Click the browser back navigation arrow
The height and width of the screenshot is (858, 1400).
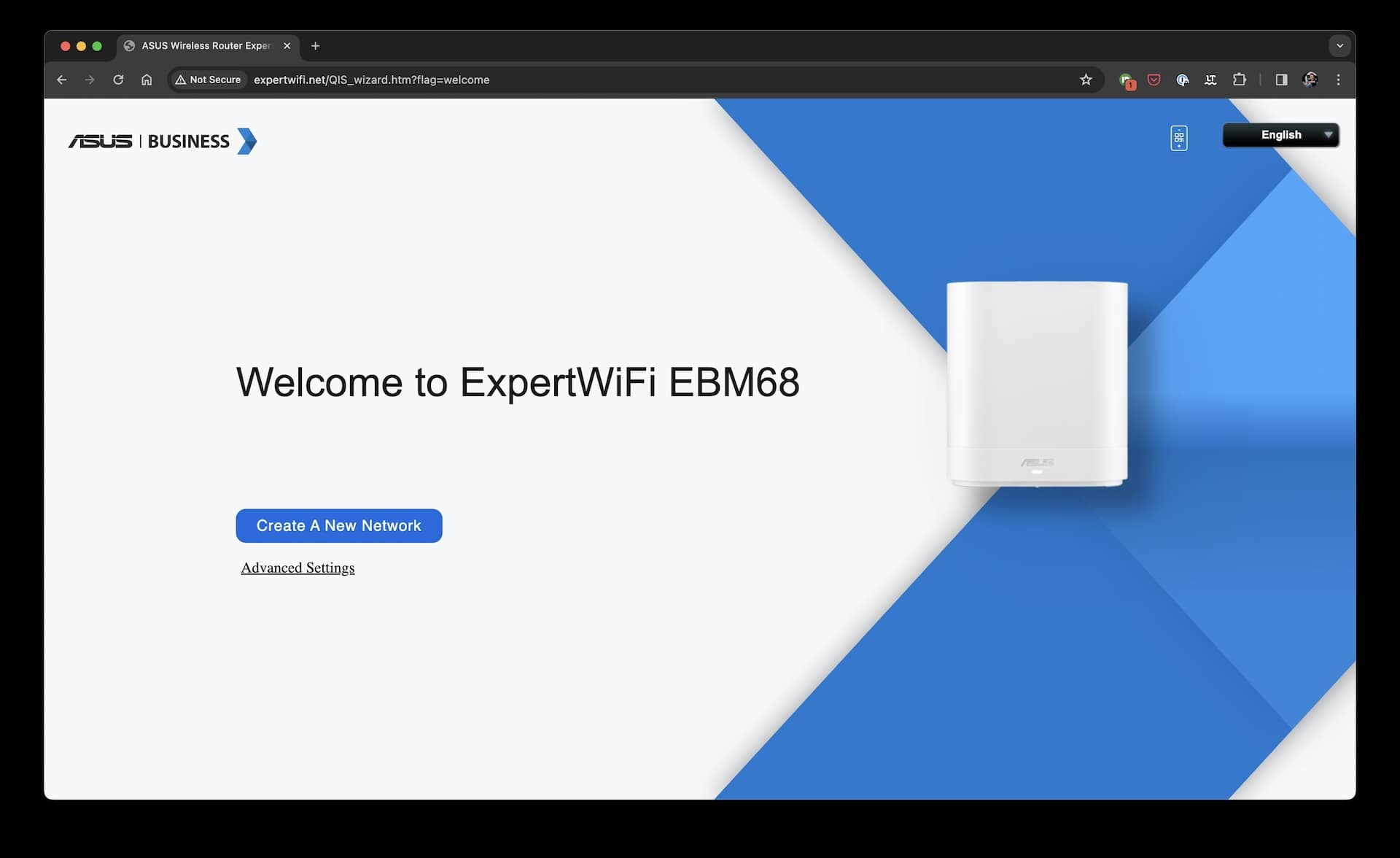(63, 80)
